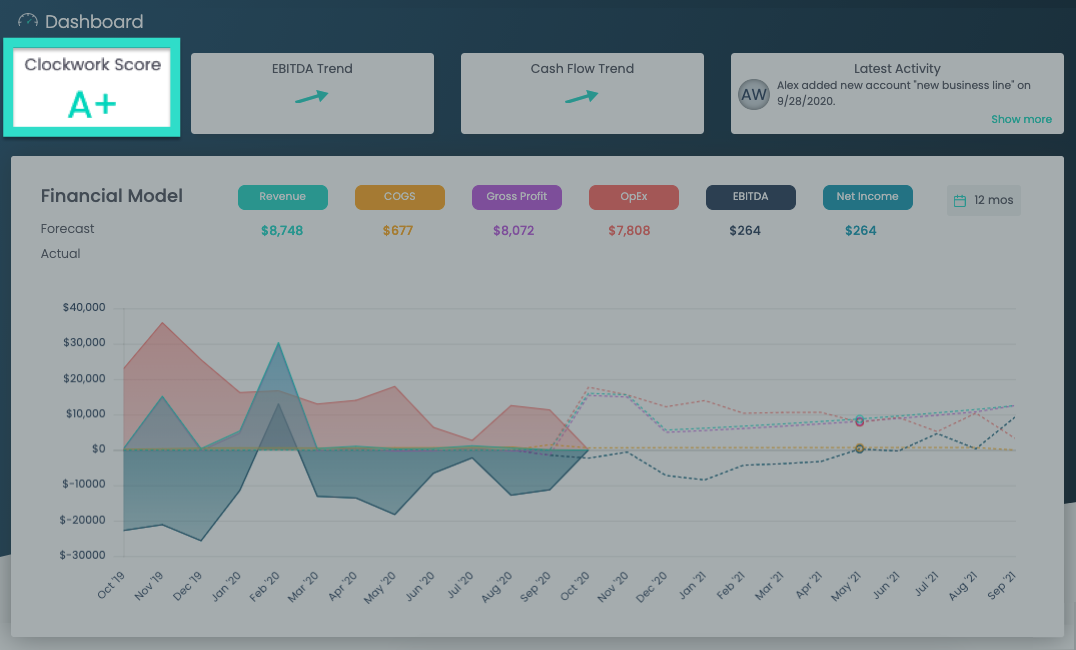Open the 12 mos time range selector

click(983, 200)
